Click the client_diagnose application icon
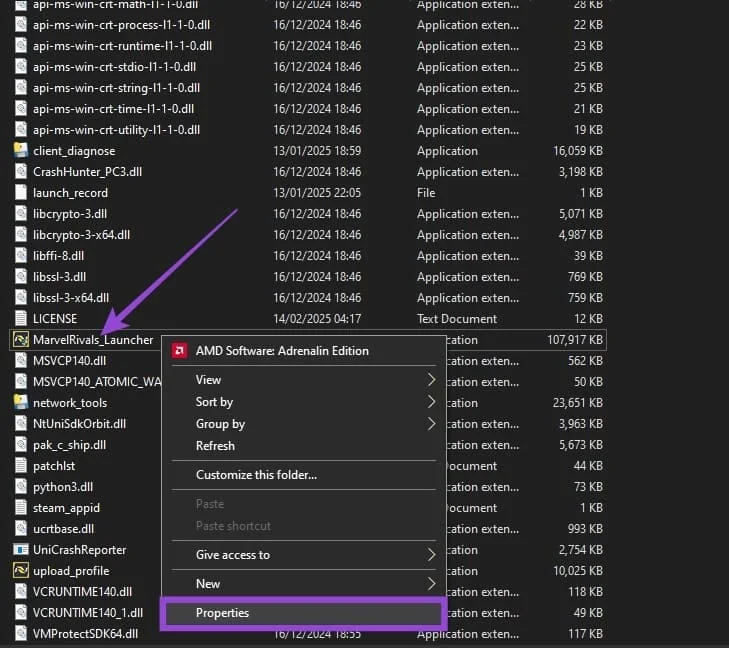This screenshot has width=729, height=648. (x=21, y=151)
